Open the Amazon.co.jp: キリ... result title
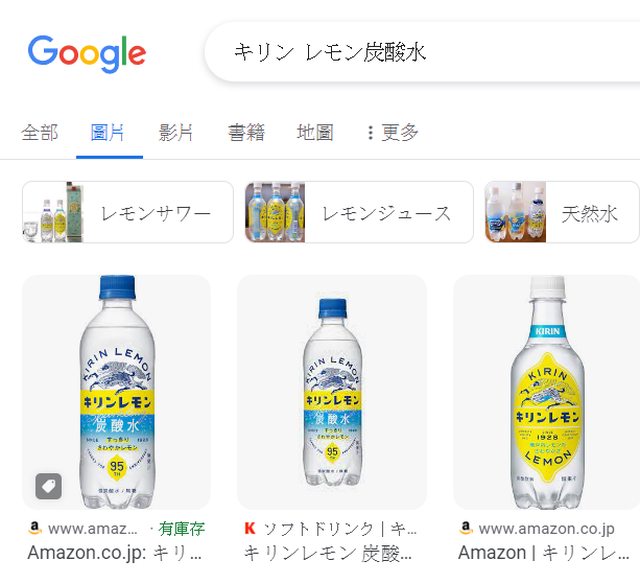Viewport: 640px width, 584px height. [115, 553]
